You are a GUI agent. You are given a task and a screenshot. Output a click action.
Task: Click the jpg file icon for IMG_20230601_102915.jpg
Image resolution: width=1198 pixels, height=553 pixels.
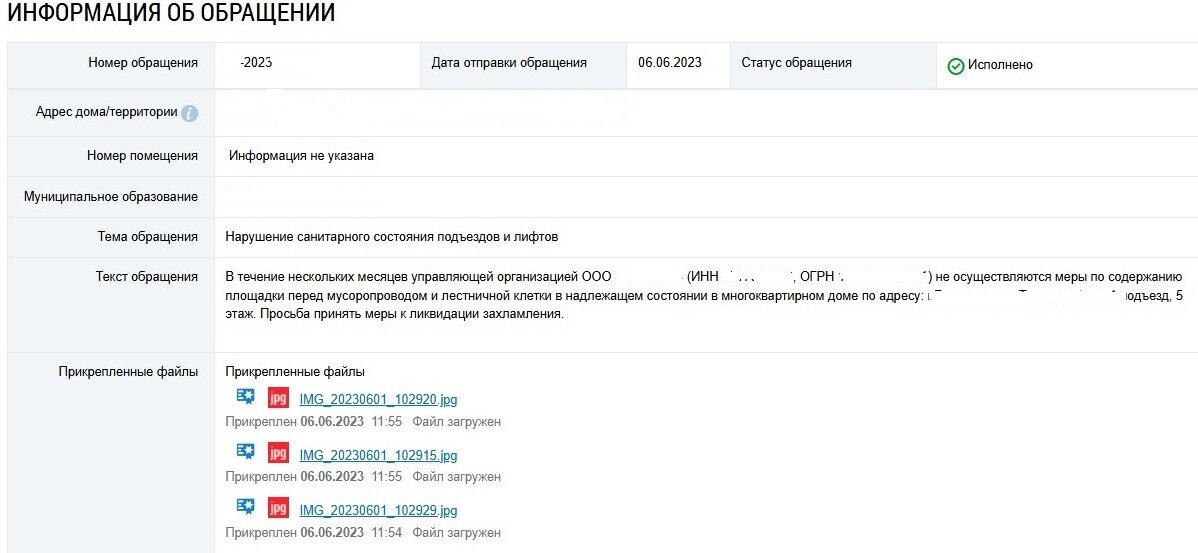(279, 453)
